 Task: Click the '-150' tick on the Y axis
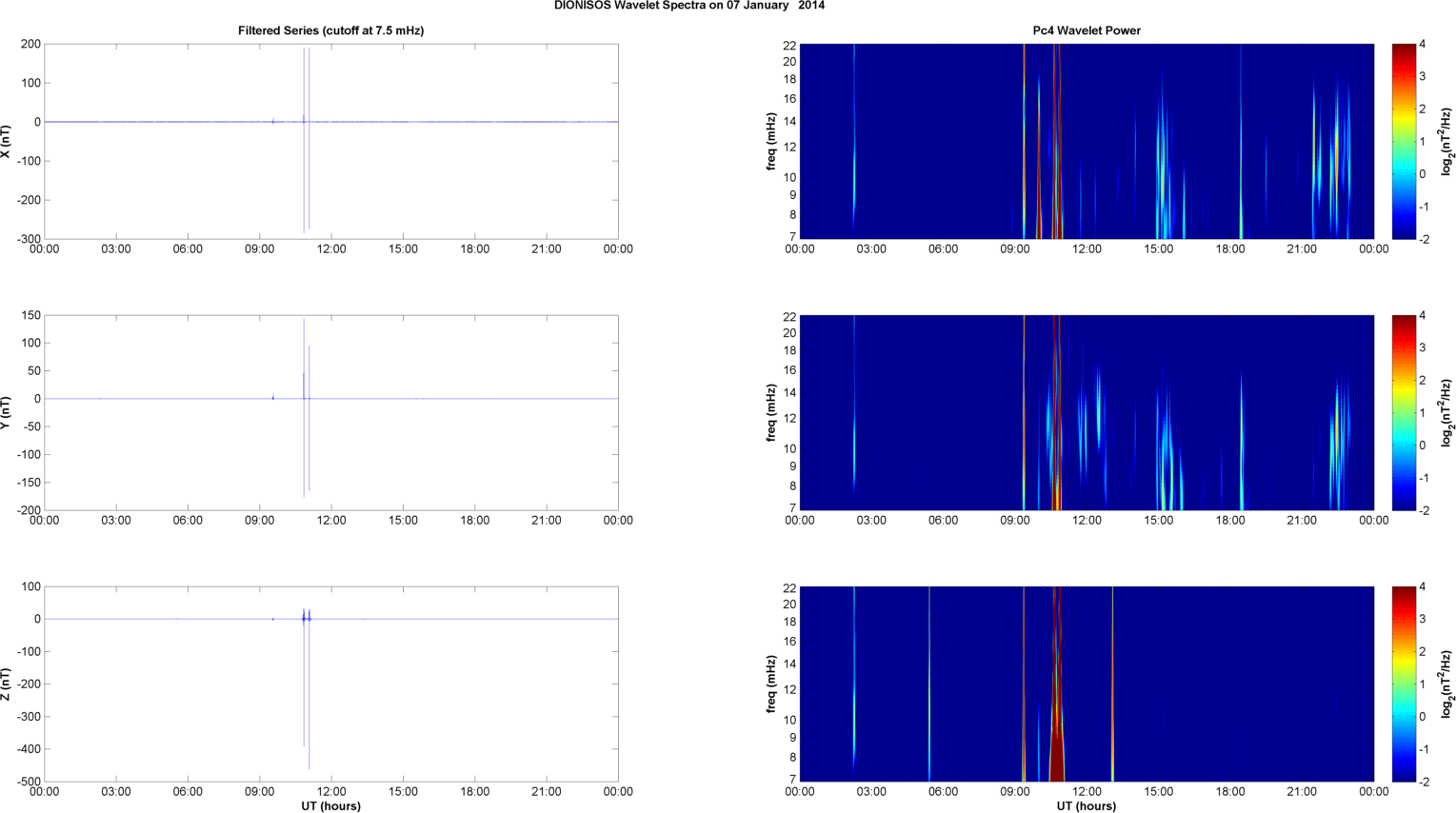pos(29,483)
